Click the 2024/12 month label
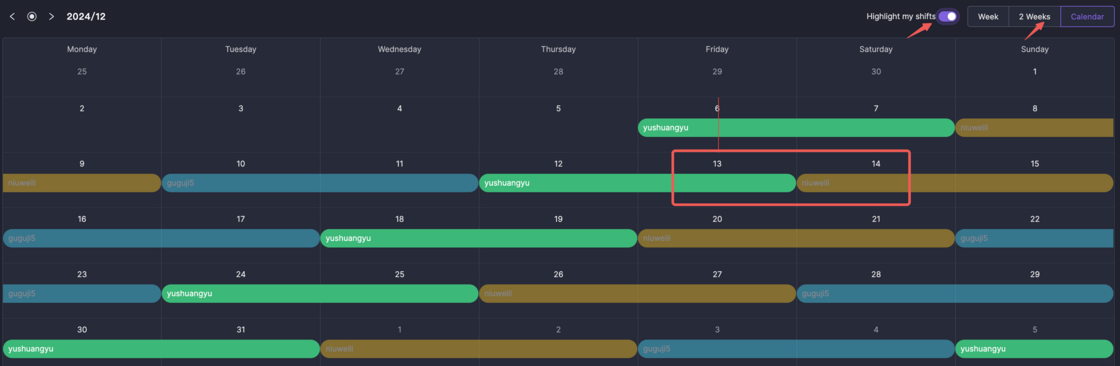The width and height of the screenshot is (1120, 366). coord(86,16)
